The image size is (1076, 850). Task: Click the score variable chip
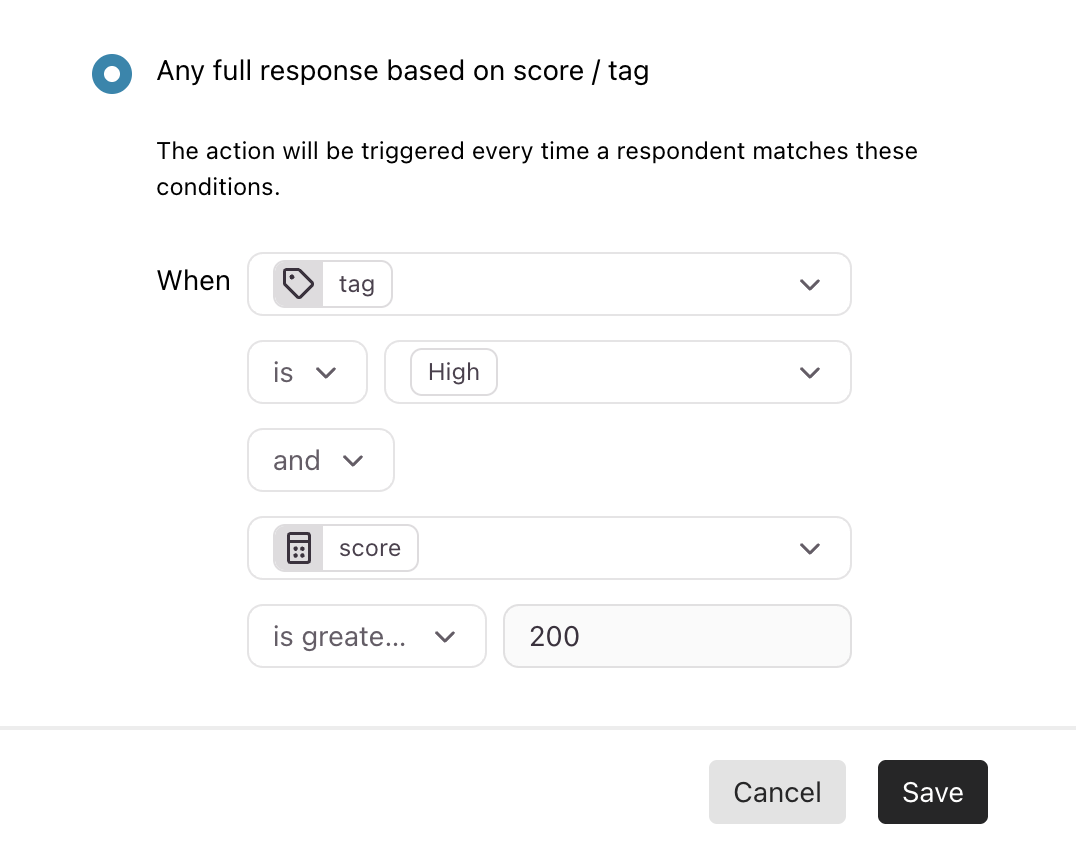(346, 548)
